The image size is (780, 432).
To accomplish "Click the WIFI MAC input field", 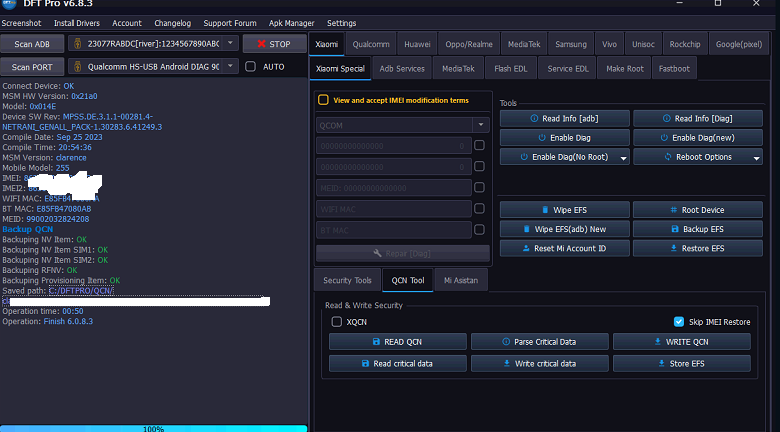I will [393, 209].
